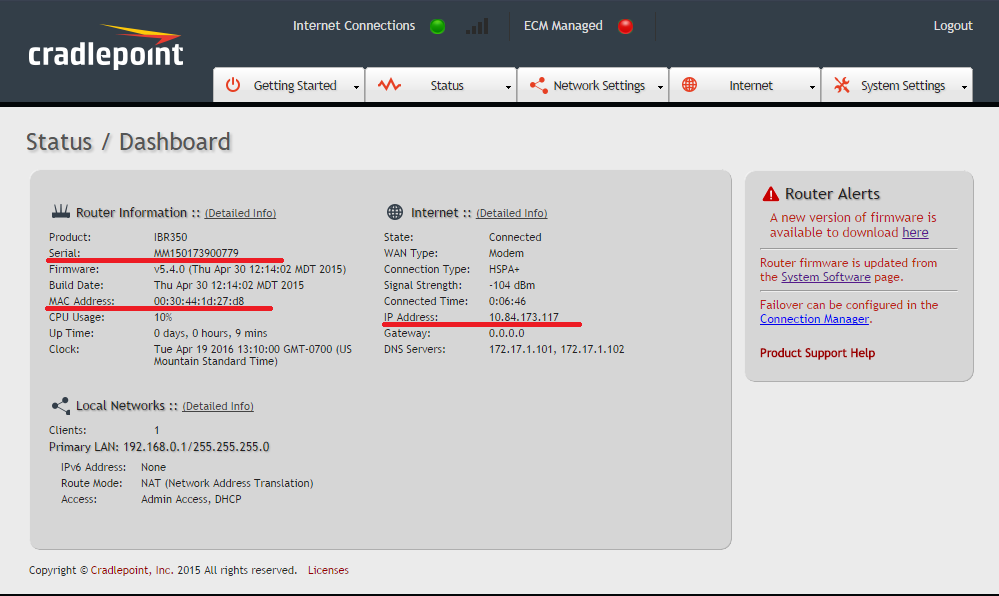Viewport: 999px width, 596px height.
Task: Expand the Internet menu dropdown arrow
Action: (812, 87)
